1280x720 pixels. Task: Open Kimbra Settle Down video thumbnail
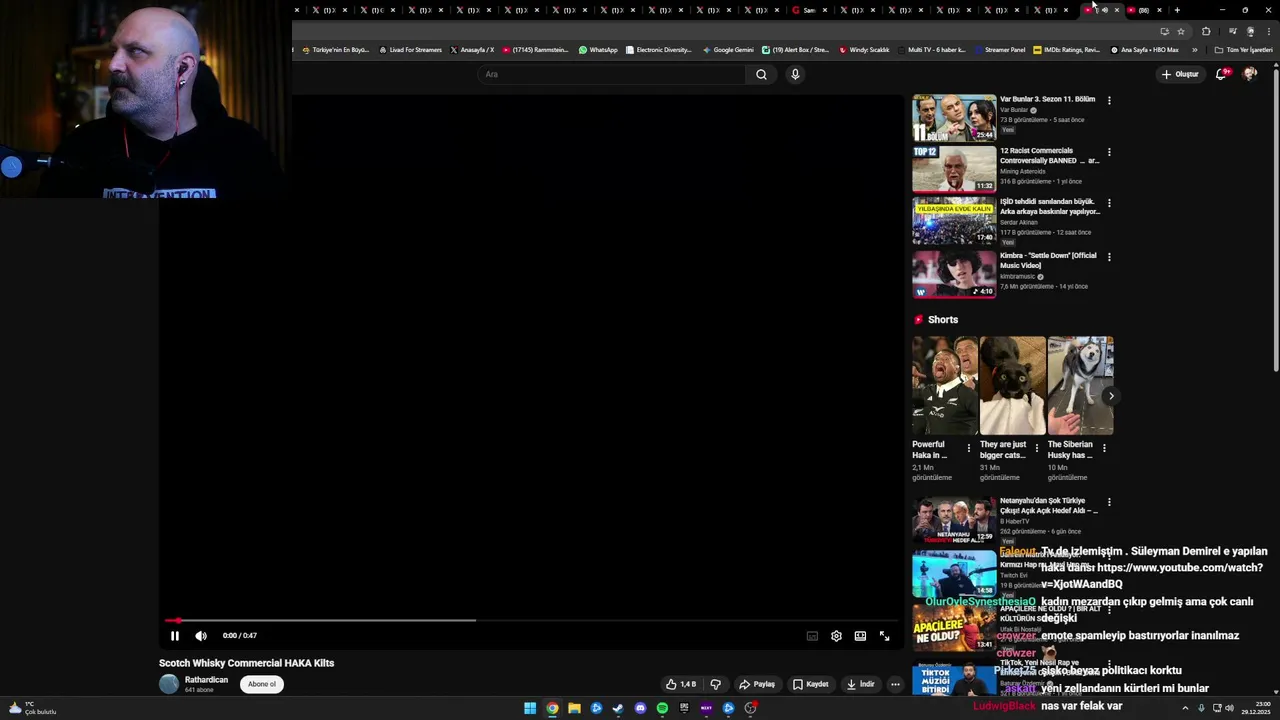coord(954,274)
